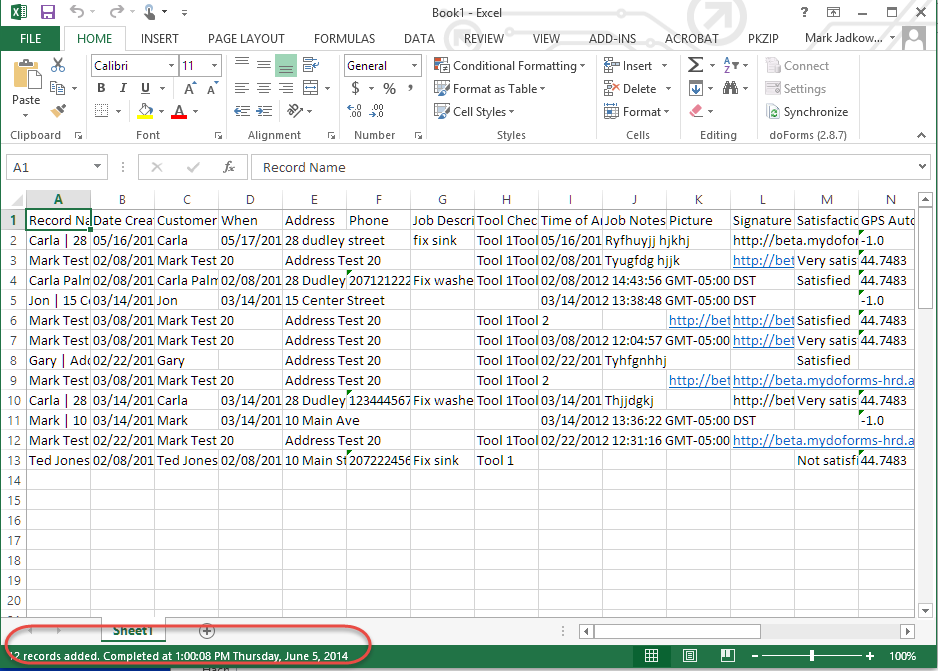
Task: Open the font size 11 dropdown
Action: click(x=214, y=66)
